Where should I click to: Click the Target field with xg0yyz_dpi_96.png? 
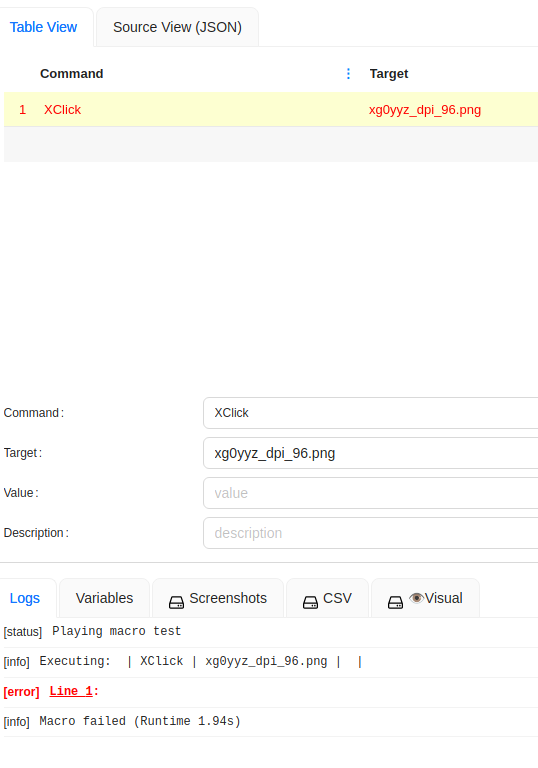coord(371,453)
